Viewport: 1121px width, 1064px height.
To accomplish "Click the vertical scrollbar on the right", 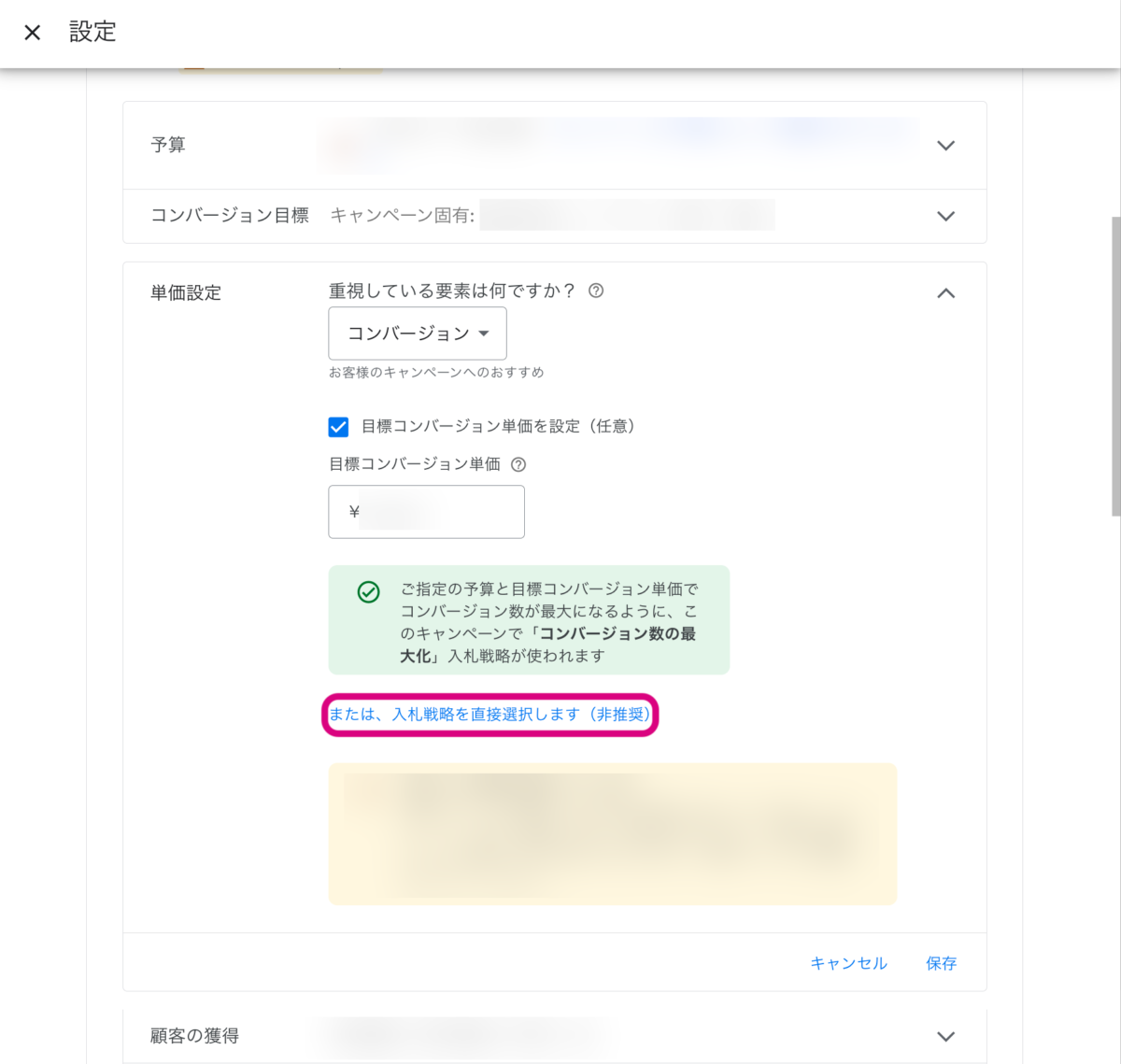I will coord(1115,366).
